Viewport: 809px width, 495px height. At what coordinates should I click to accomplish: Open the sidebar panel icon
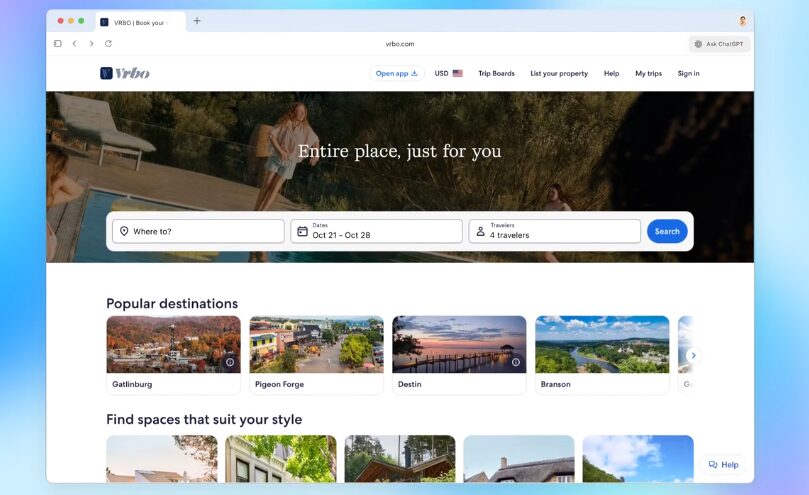coord(58,43)
